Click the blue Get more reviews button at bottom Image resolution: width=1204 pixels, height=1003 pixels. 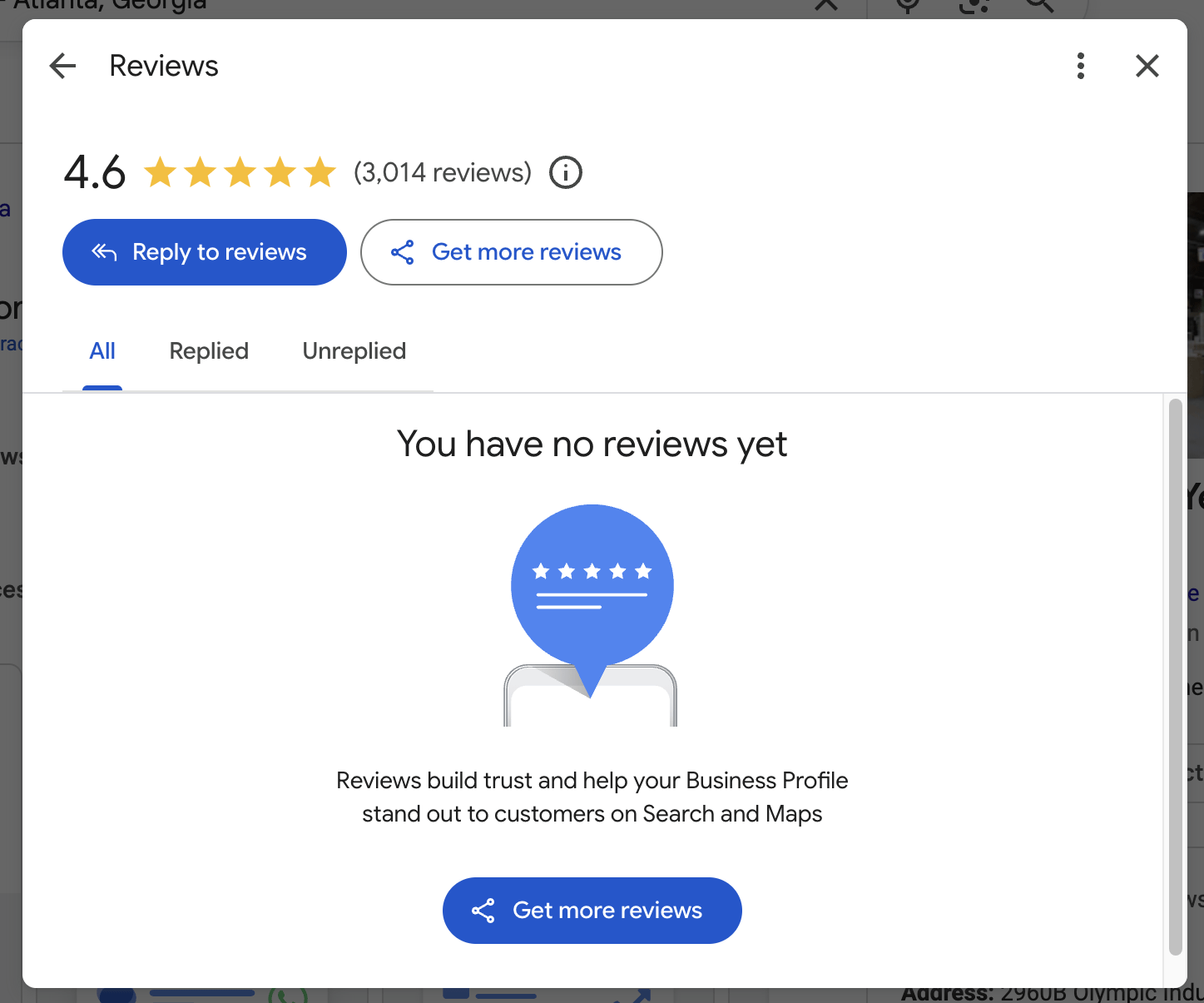592,911
